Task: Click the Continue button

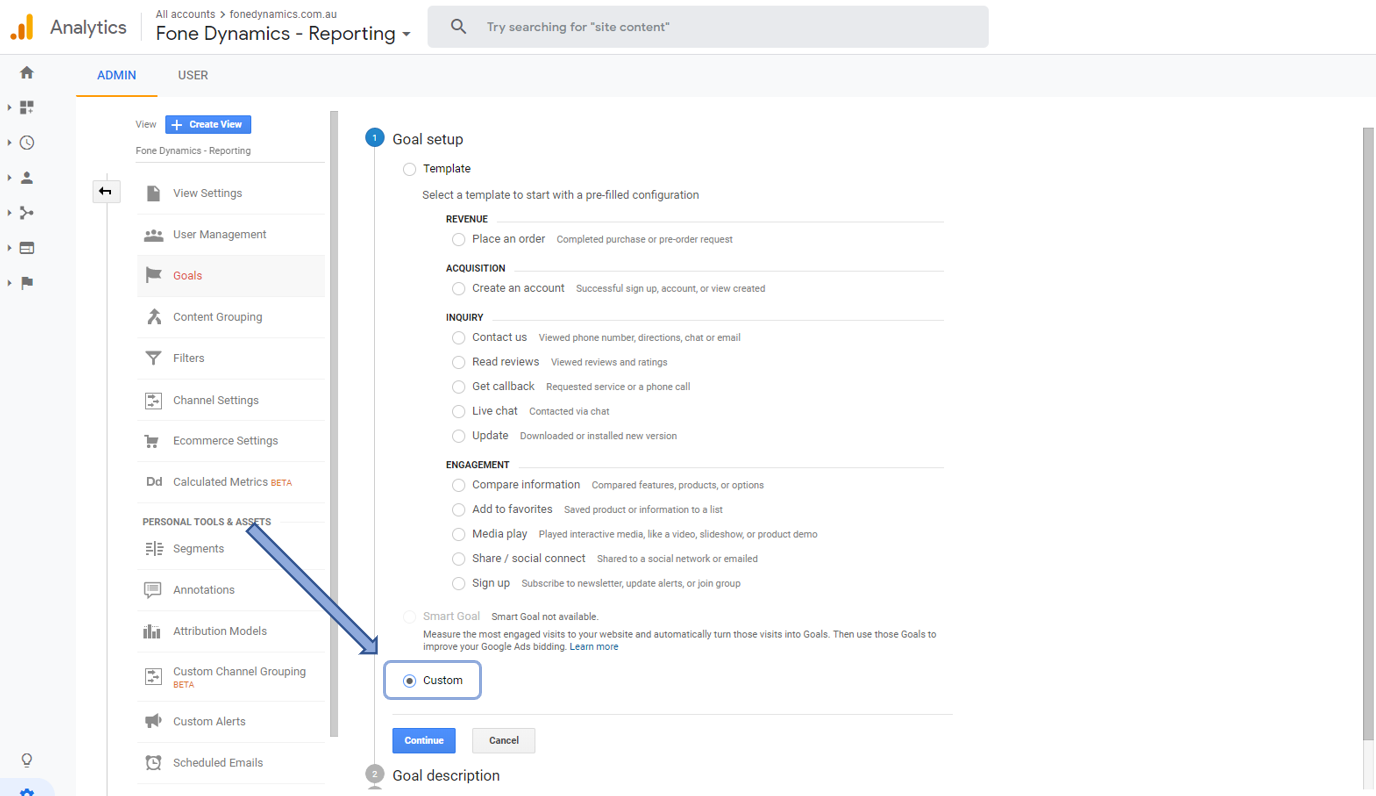Action: click(424, 740)
